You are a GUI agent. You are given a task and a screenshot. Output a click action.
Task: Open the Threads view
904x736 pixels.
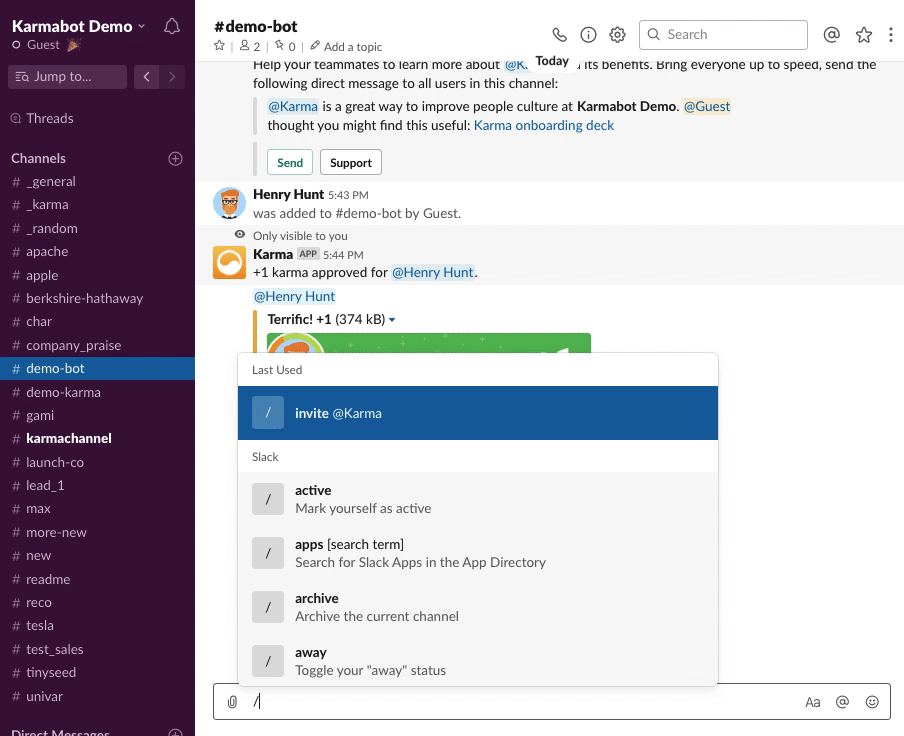click(50, 119)
